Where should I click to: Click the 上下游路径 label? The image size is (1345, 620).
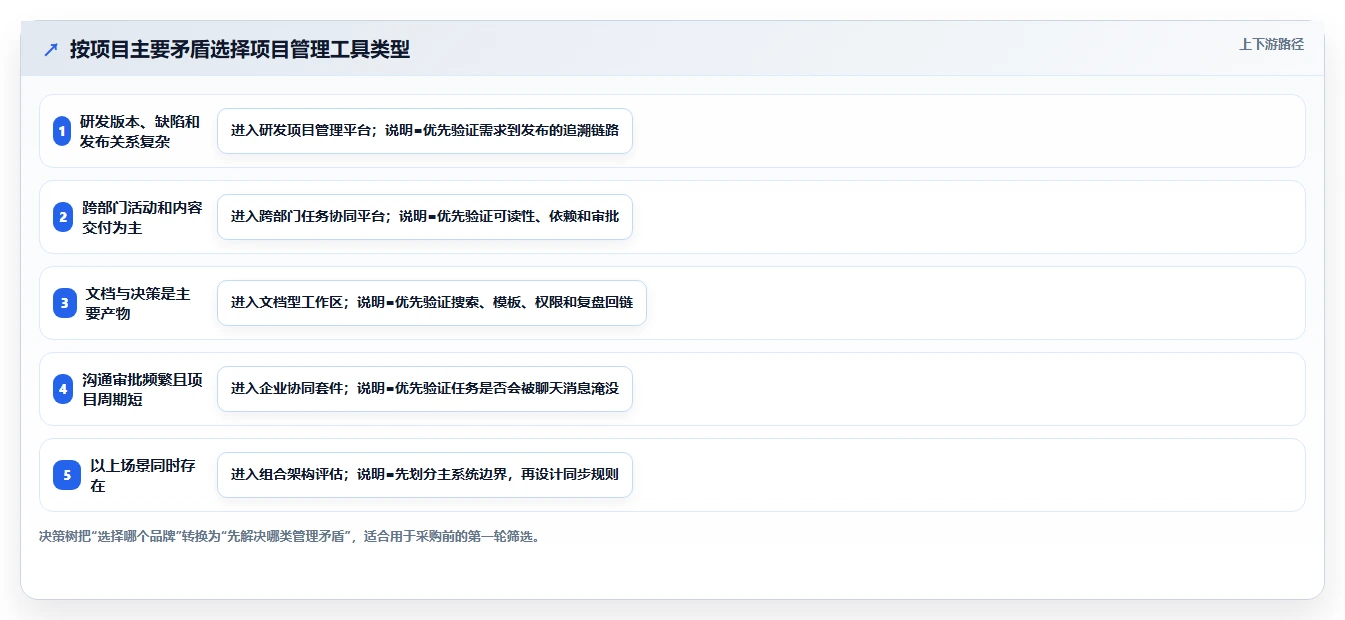coord(1271,44)
